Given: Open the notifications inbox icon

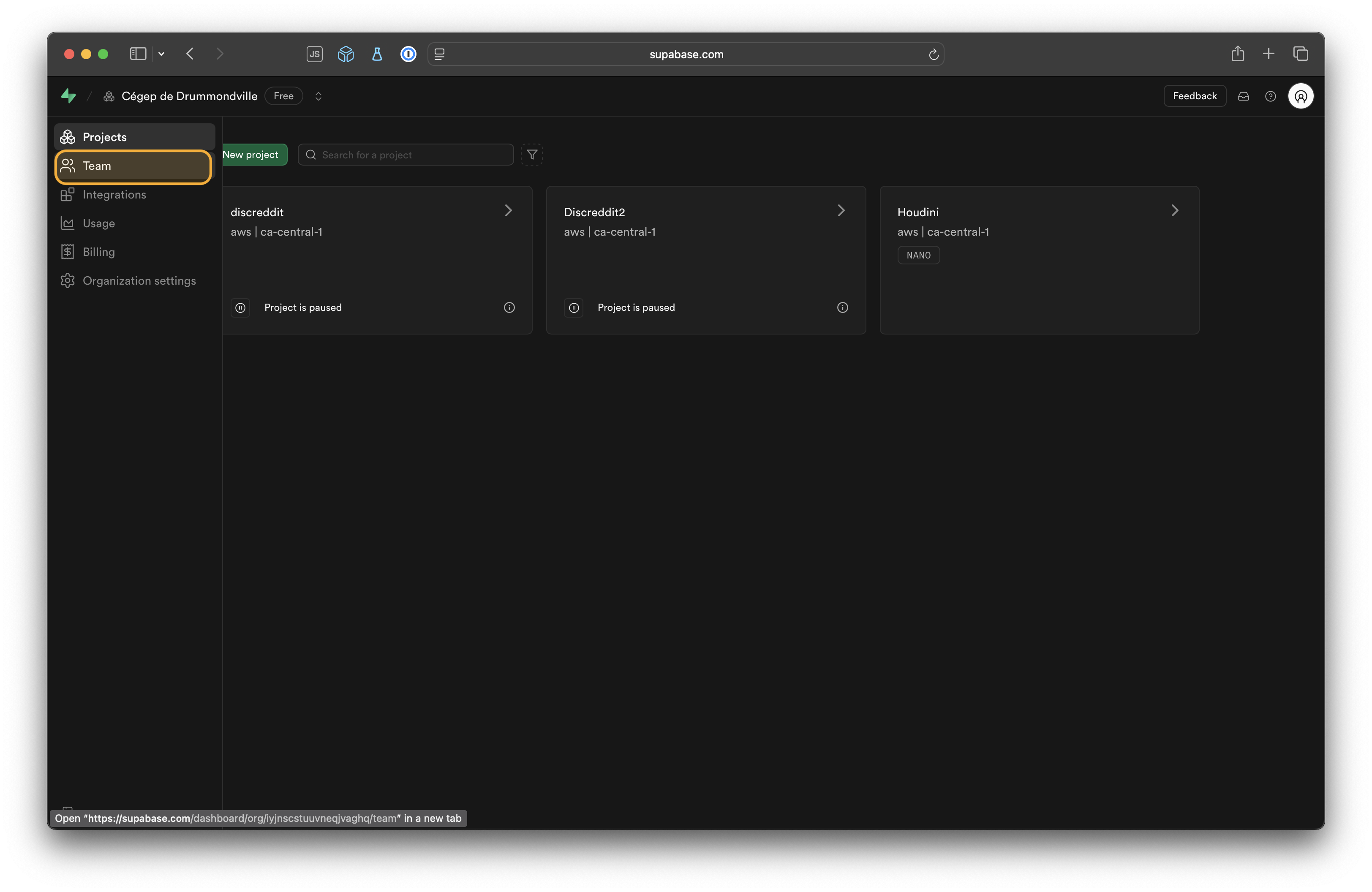Looking at the screenshot, I should click(x=1244, y=96).
